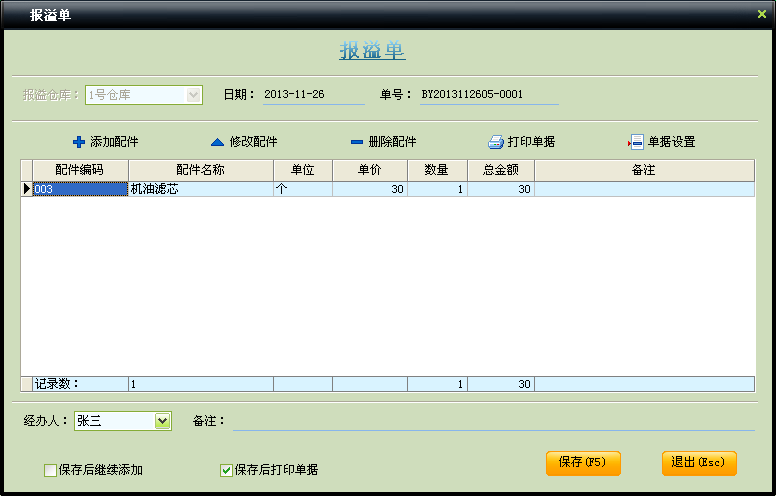Select the cell 机油滤芯

[201, 189]
